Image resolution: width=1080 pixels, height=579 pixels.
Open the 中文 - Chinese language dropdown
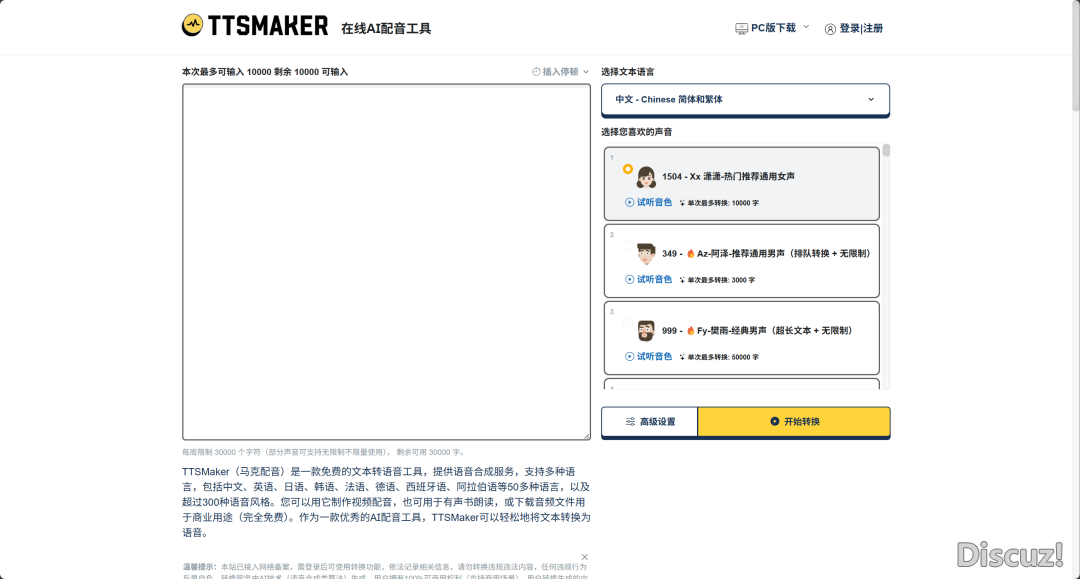click(745, 100)
